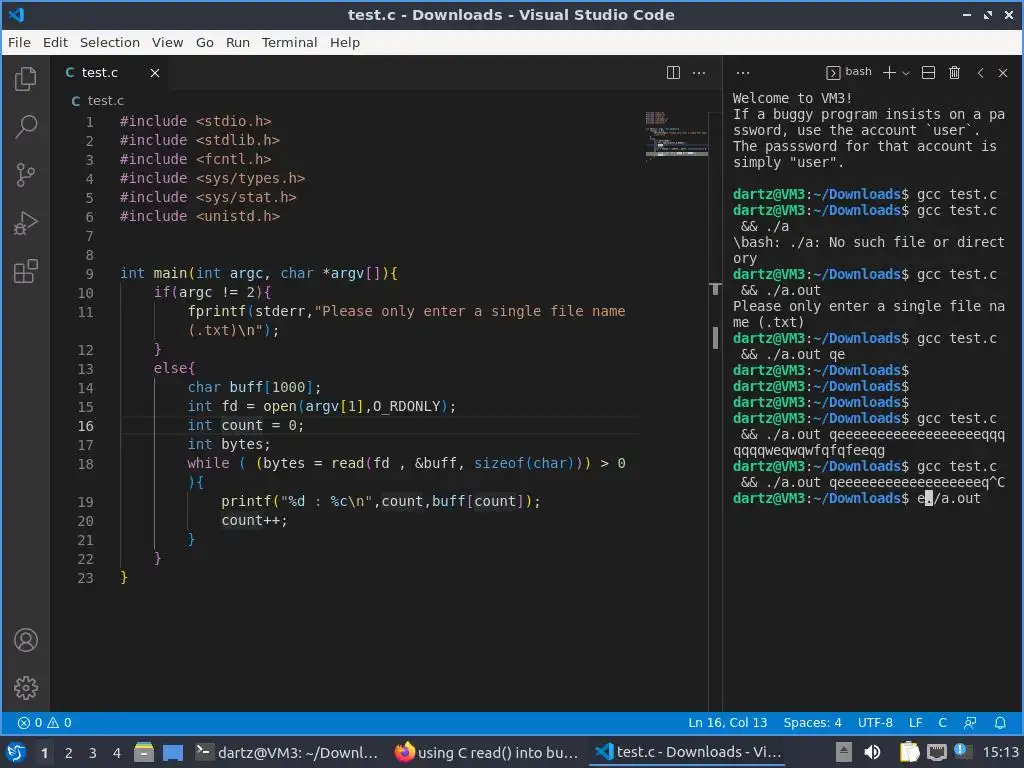Open Run and Debug view
This screenshot has width=1024, height=768.
(x=25, y=223)
